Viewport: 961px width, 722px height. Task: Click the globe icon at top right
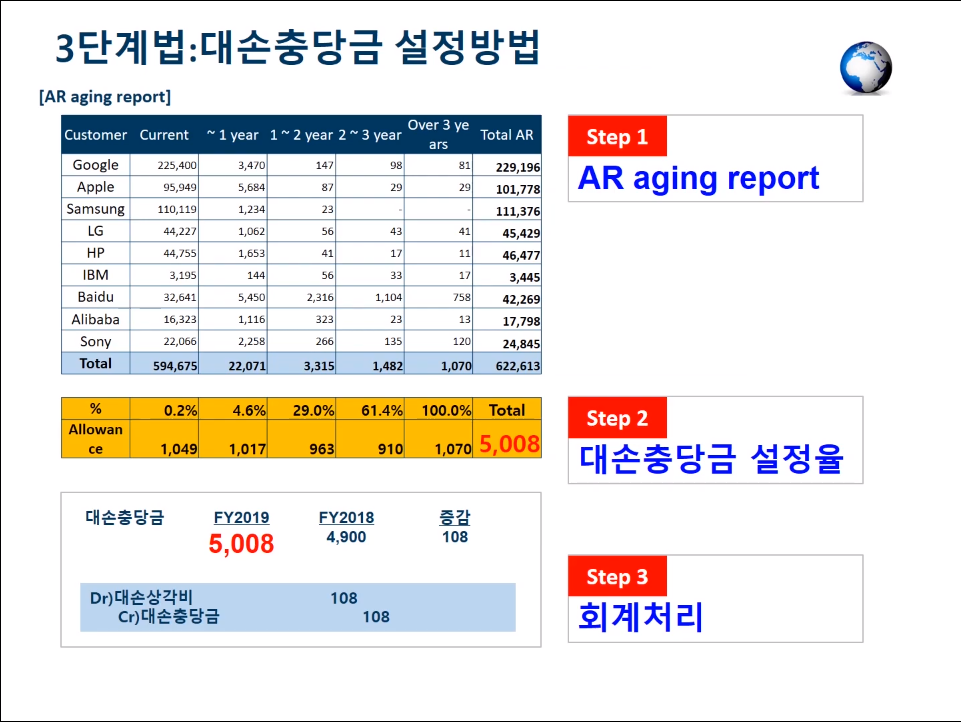point(866,68)
